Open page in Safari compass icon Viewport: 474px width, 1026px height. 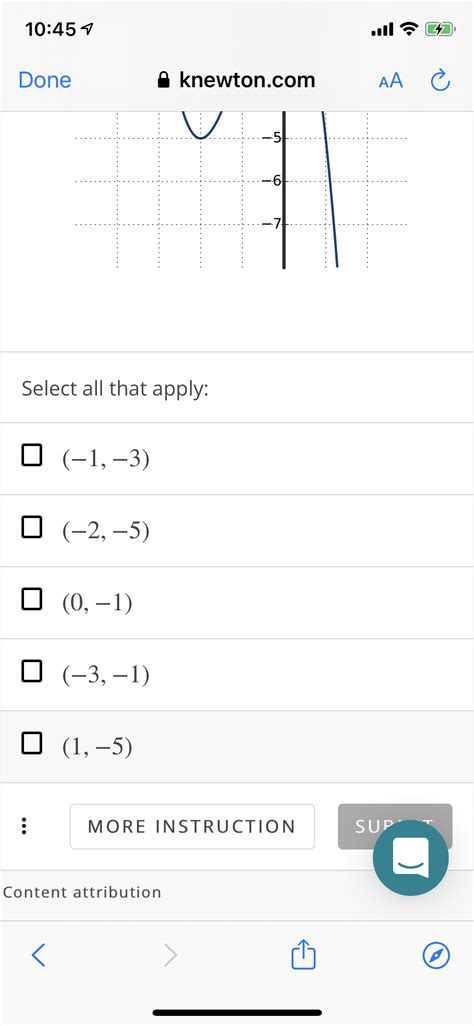436,956
